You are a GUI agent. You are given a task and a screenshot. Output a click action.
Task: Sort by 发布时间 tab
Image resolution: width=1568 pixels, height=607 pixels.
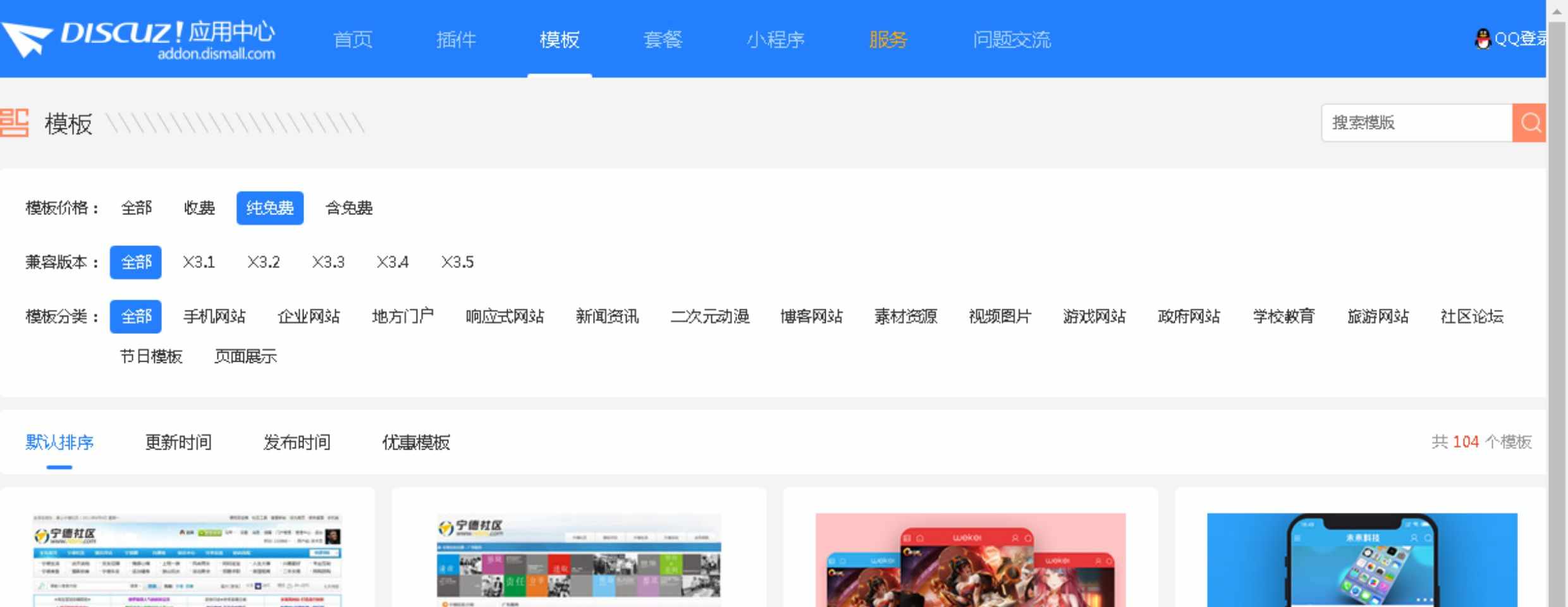pos(297,443)
